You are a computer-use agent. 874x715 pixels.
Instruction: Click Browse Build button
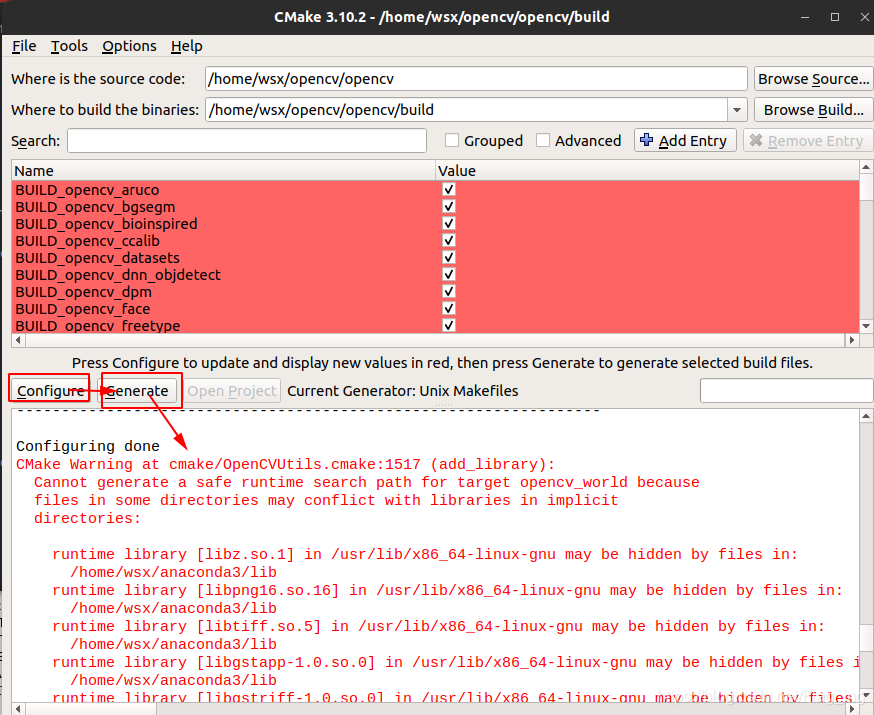pos(813,110)
